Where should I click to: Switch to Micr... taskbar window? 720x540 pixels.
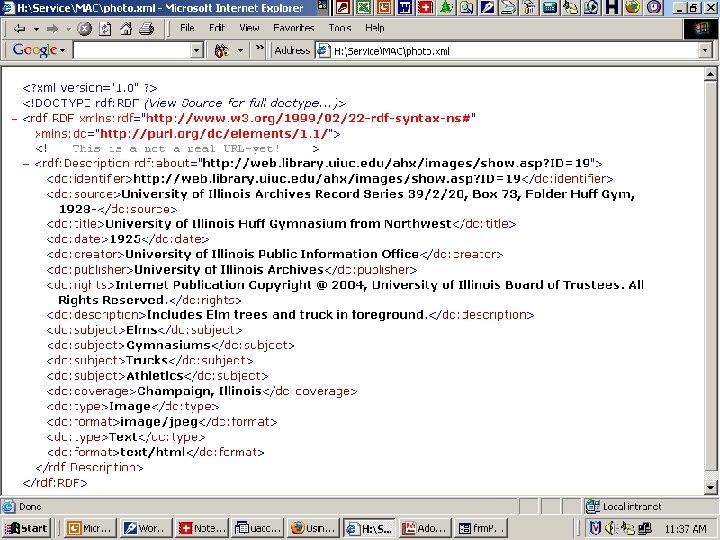coord(90,529)
